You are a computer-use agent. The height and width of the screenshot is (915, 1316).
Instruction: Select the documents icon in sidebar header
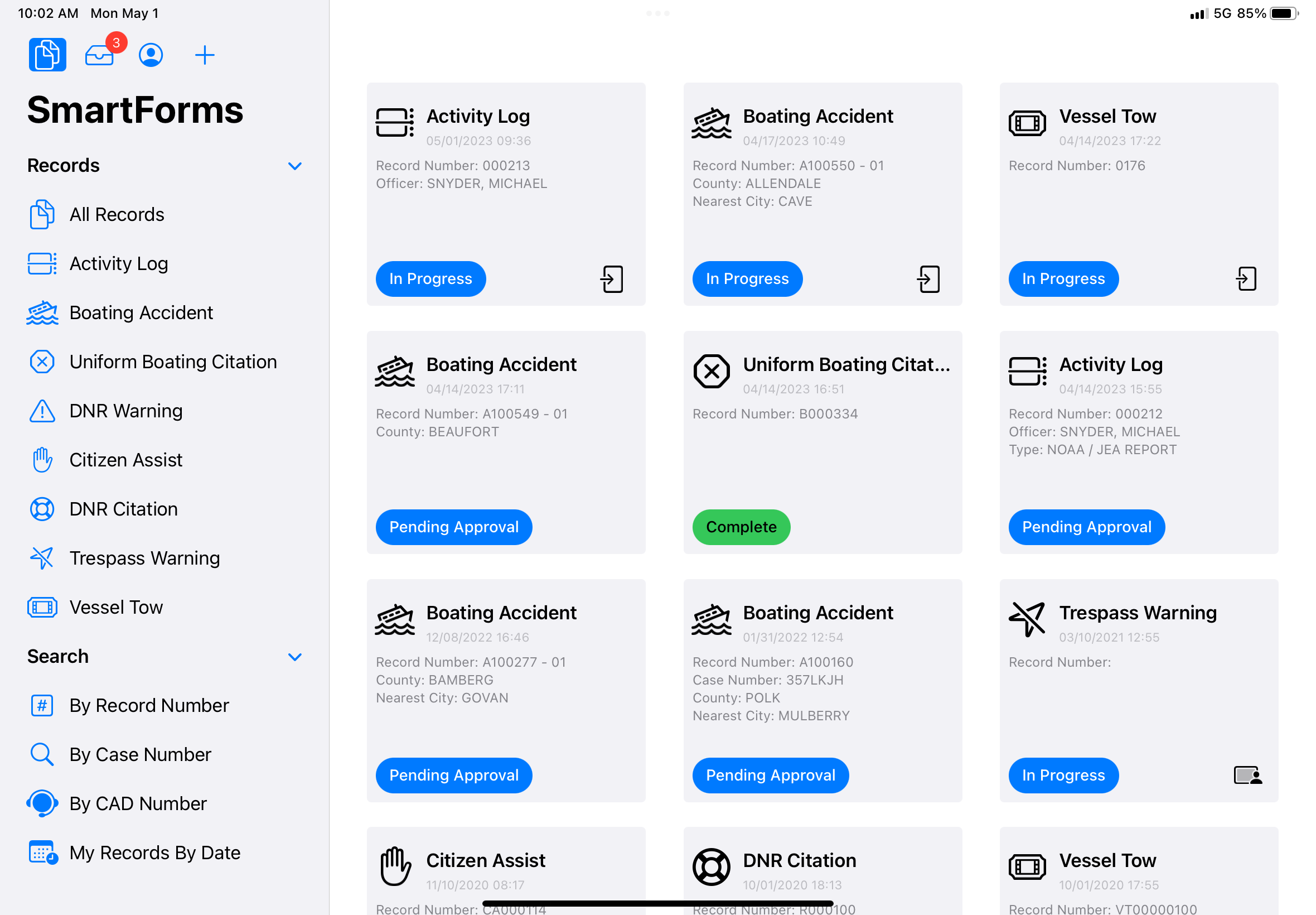[x=47, y=55]
